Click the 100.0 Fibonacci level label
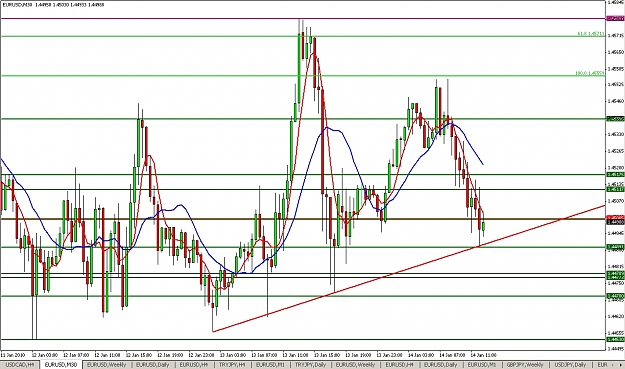The width and height of the screenshot is (625, 369). (589, 73)
